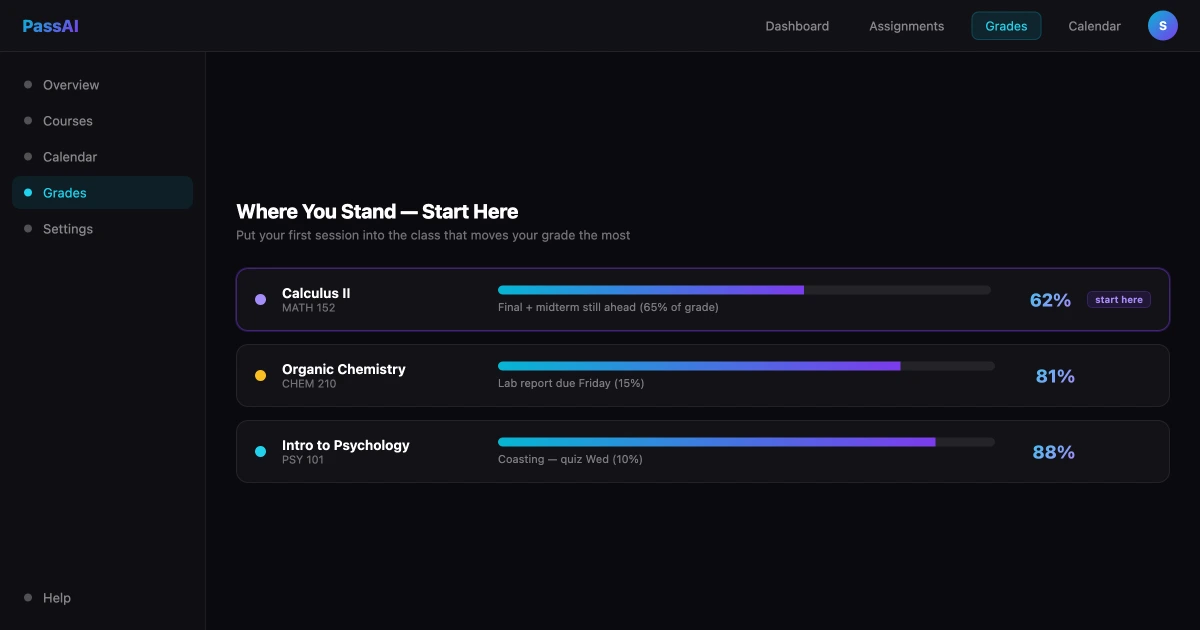The height and width of the screenshot is (630, 1200).
Task: Open the Dashboard tab in top navigation
Action: click(797, 26)
